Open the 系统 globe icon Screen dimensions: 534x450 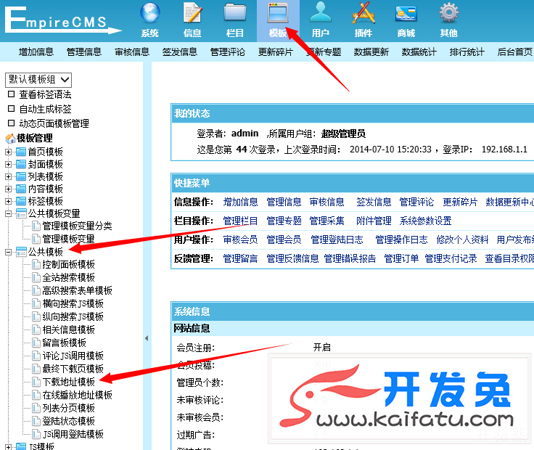coord(150,13)
